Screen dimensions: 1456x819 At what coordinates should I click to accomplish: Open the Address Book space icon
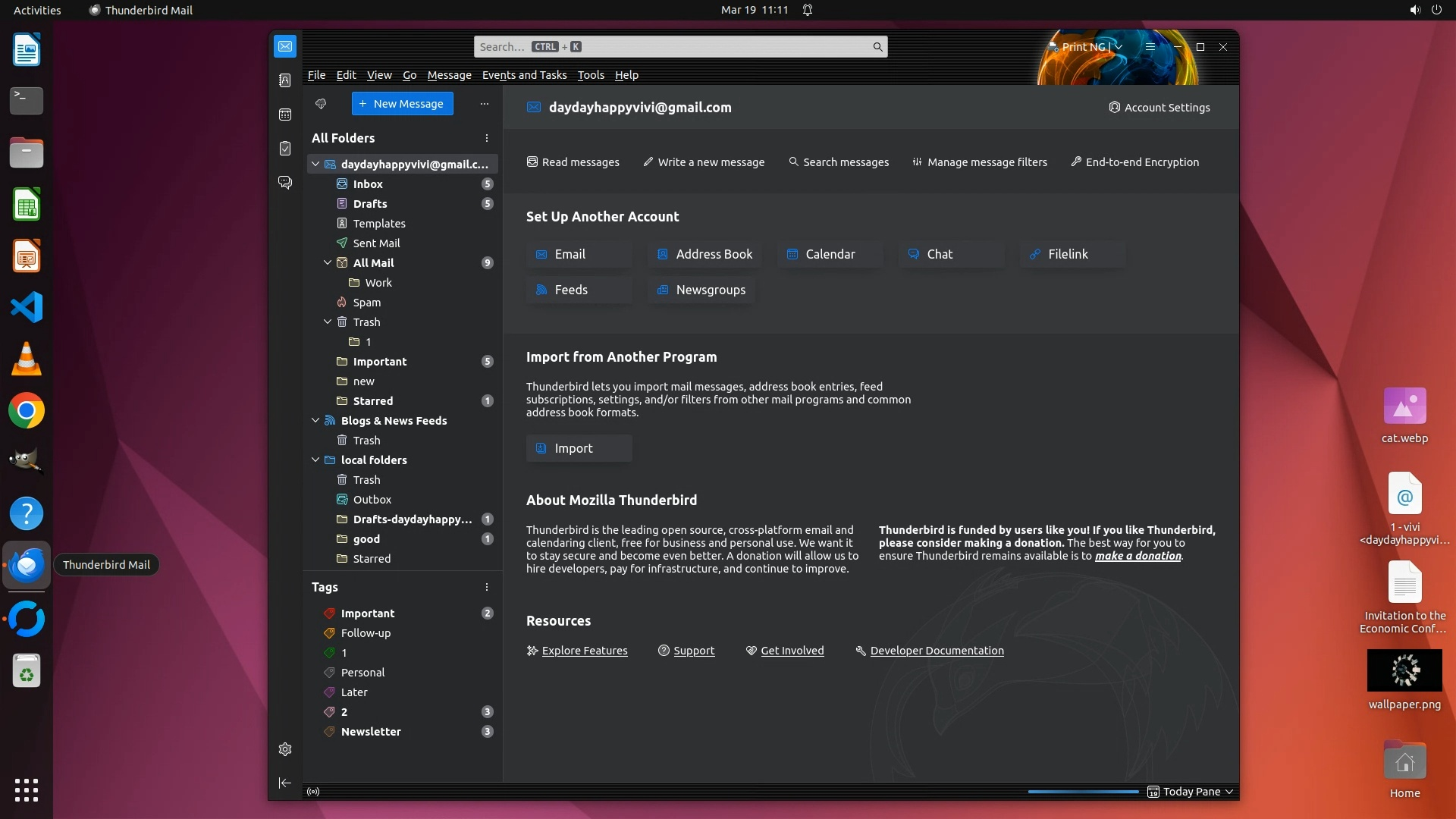285,80
